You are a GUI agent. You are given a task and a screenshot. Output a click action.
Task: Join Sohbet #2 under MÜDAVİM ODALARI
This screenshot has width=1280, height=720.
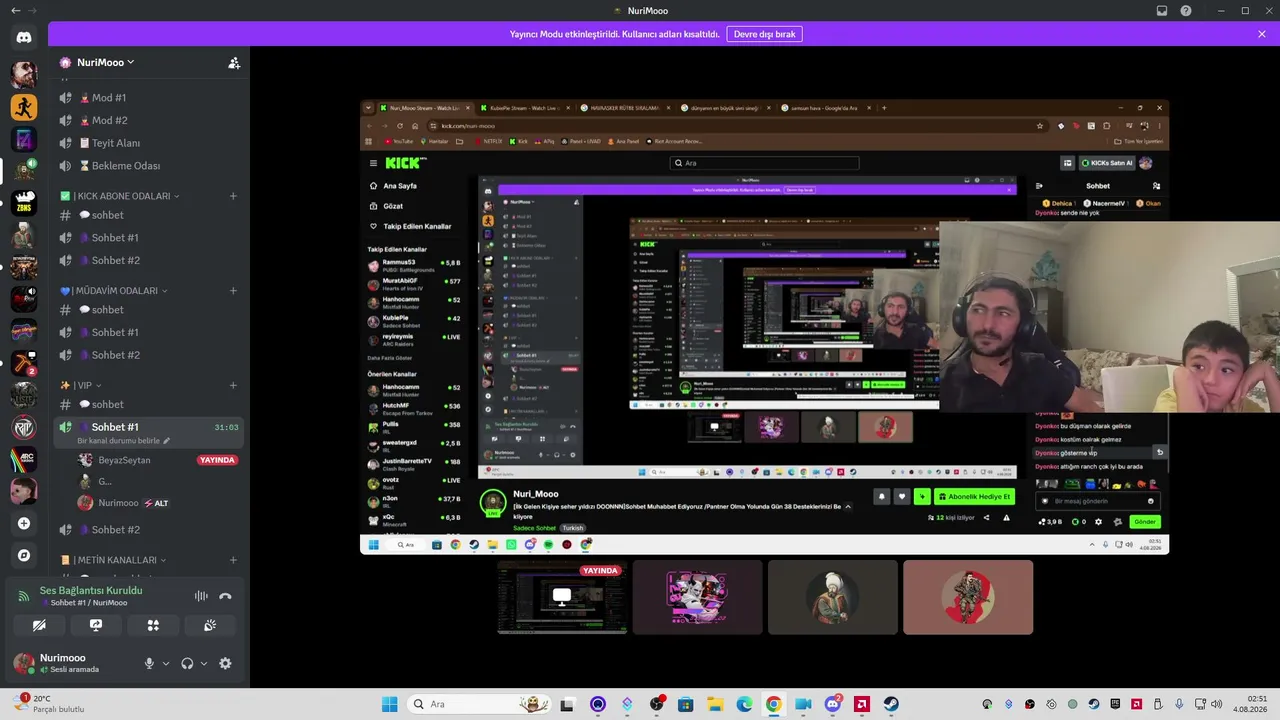[148, 355]
